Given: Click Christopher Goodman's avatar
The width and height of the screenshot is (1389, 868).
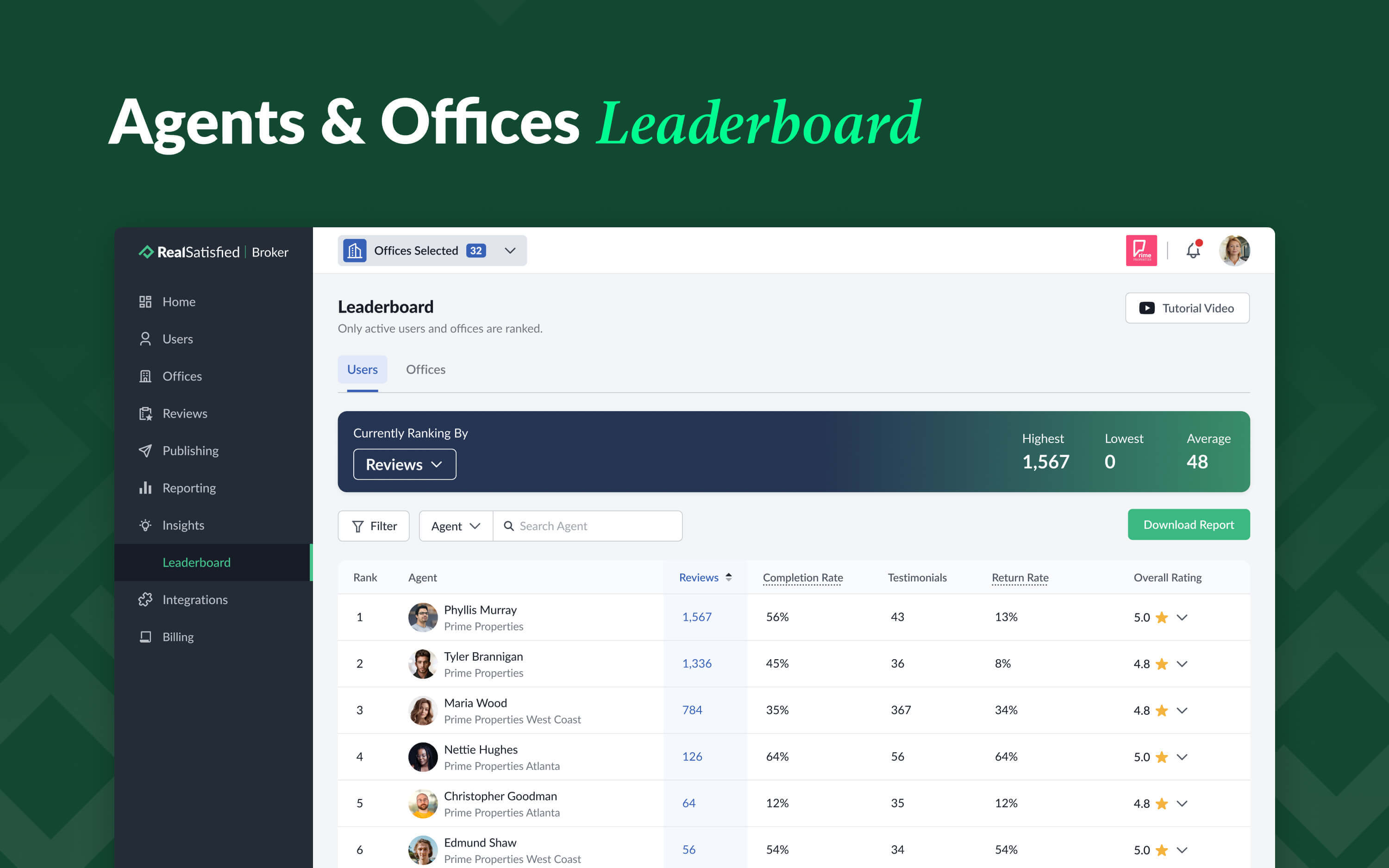Looking at the screenshot, I should pos(423,803).
